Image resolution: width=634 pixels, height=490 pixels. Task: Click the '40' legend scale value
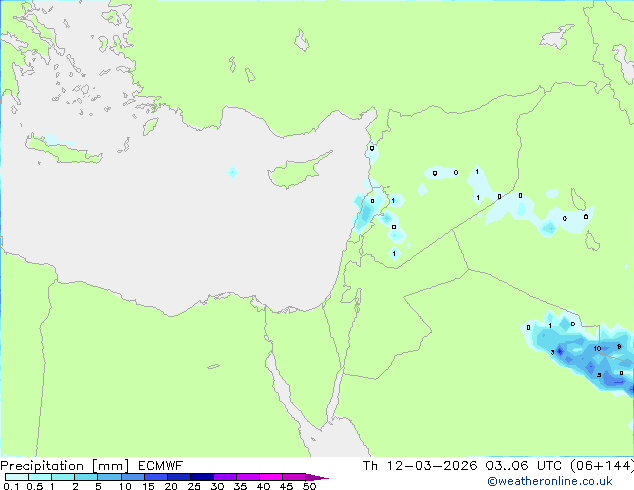tap(263, 486)
